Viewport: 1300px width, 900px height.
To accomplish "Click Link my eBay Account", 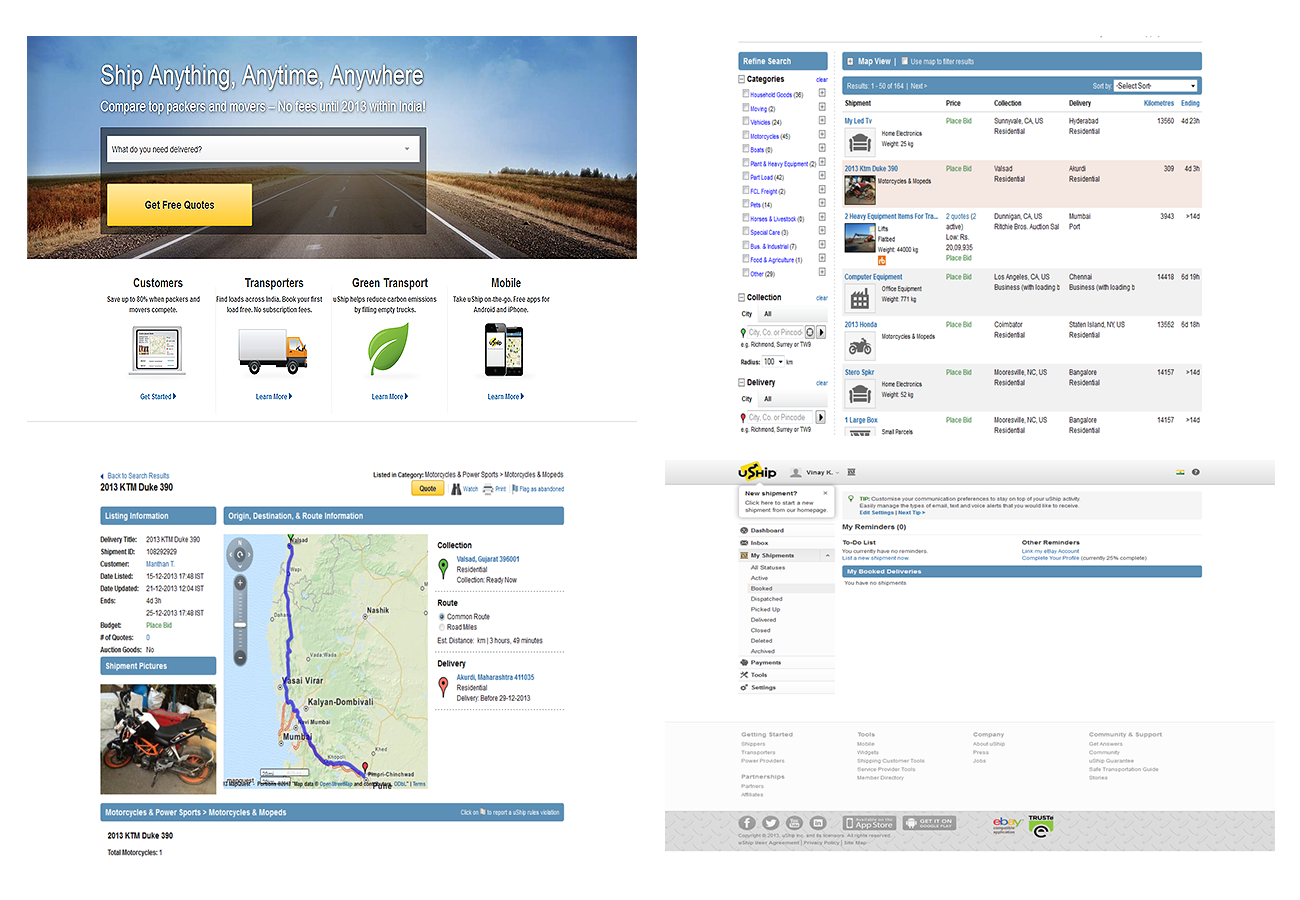I will click(1050, 551).
